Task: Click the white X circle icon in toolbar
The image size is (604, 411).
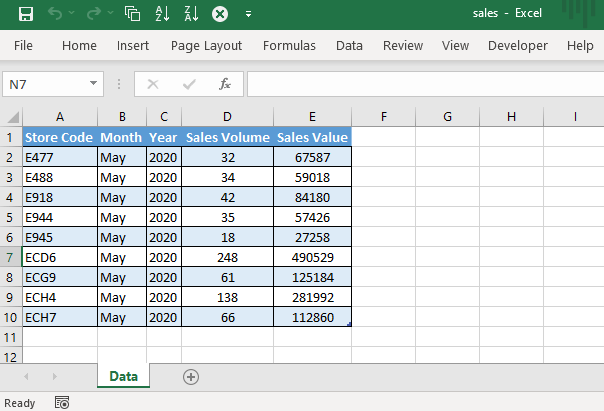Action: click(220, 14)
